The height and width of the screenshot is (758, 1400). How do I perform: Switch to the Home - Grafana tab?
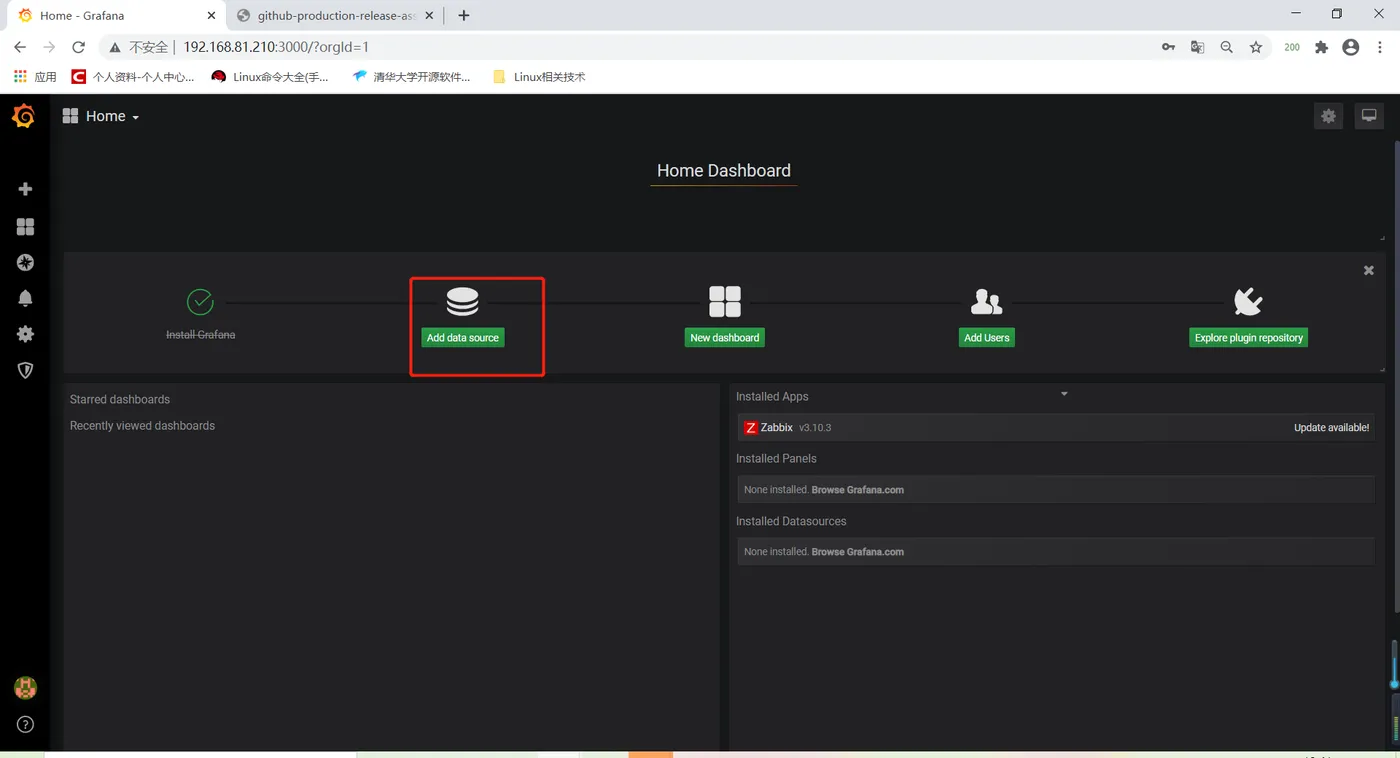click(x=116, y=16)
